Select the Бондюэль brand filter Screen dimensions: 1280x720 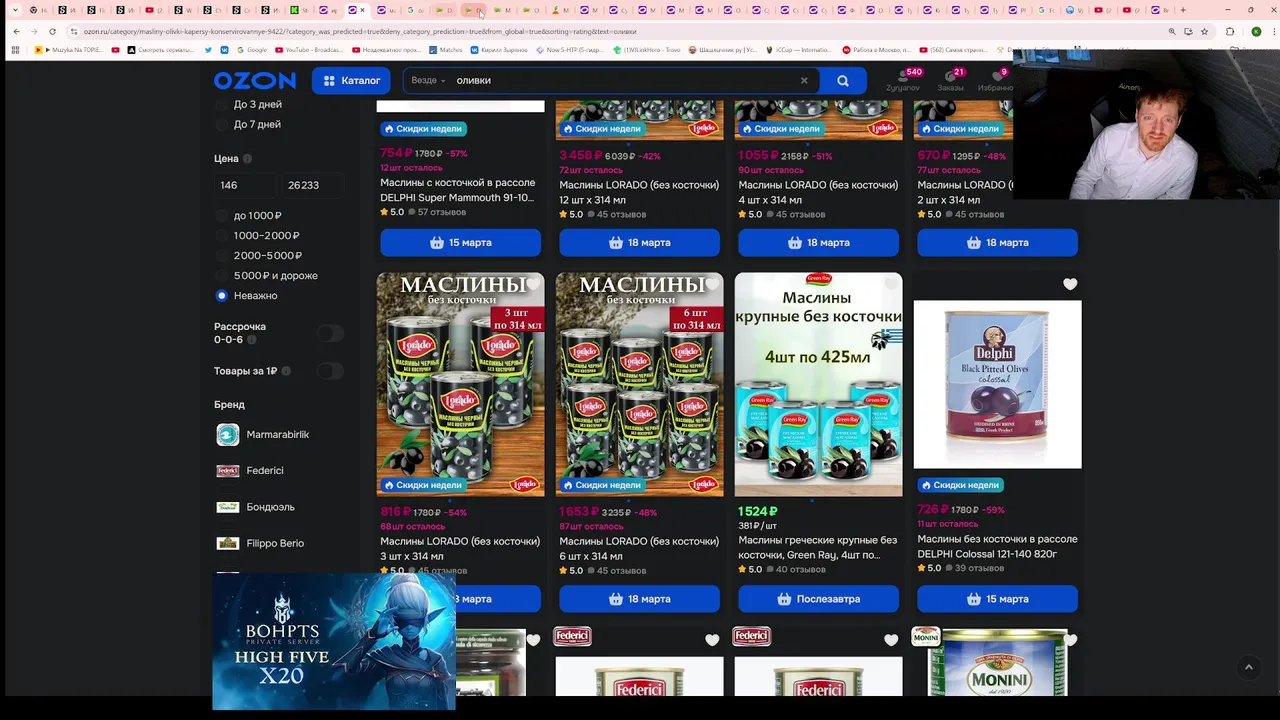[x=256, y=507]
